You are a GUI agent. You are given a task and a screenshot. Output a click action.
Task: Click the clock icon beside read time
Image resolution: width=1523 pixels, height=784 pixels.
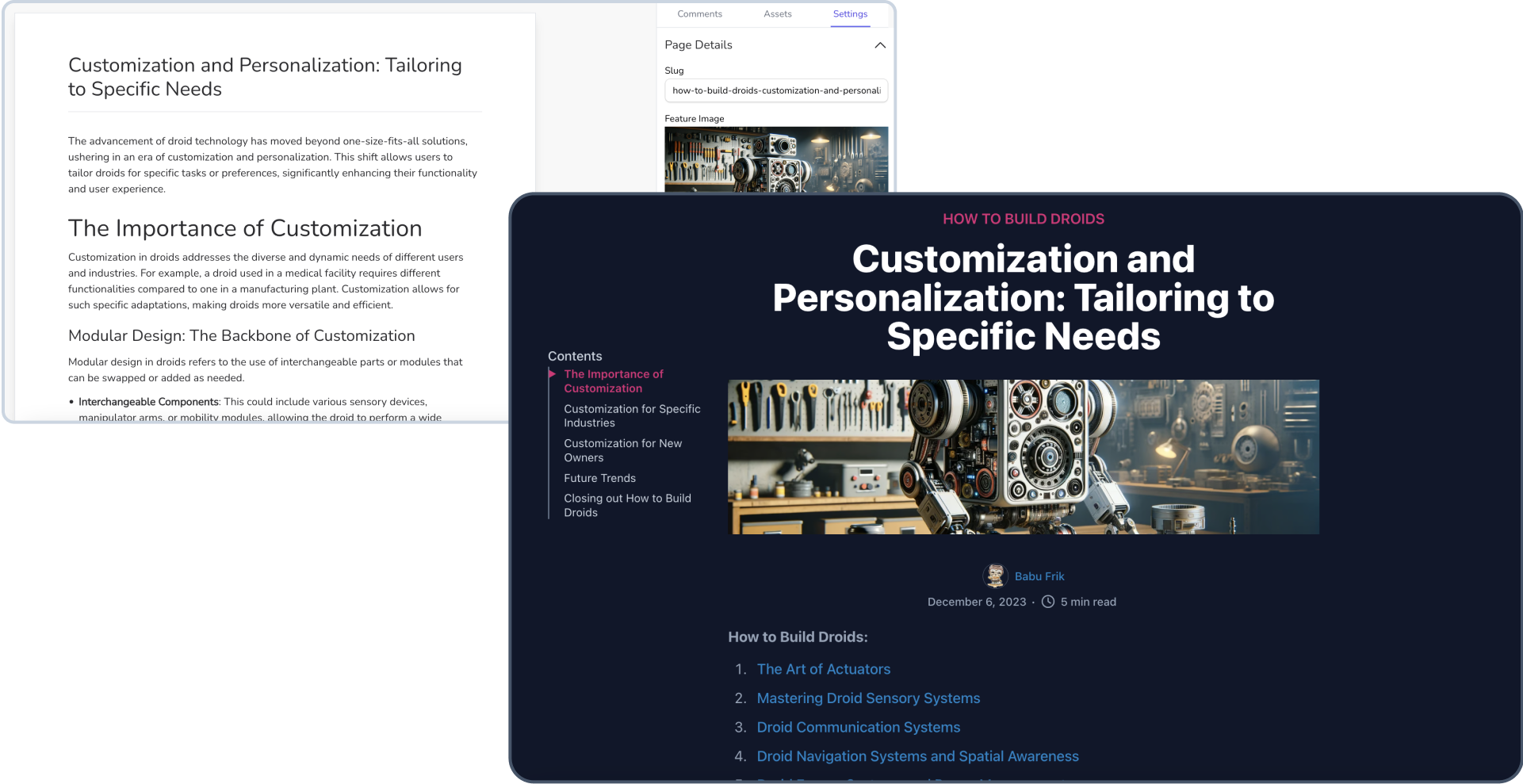1047,602
